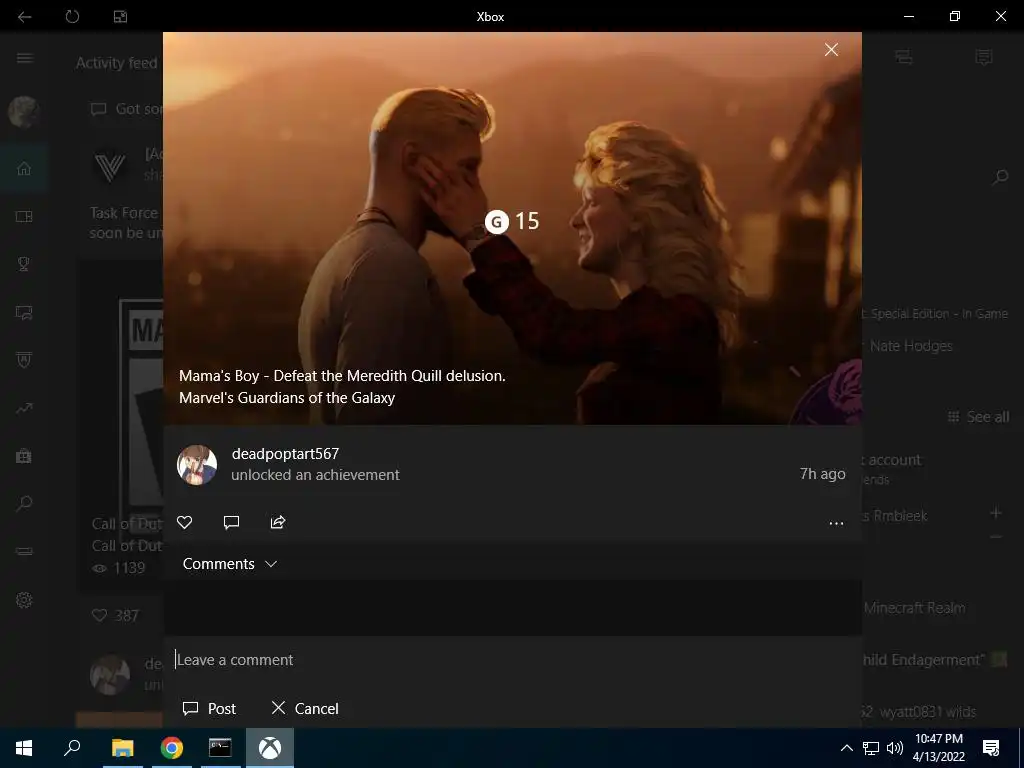
Task: Open the achievement screenshot image
Action: pos(512,229)
